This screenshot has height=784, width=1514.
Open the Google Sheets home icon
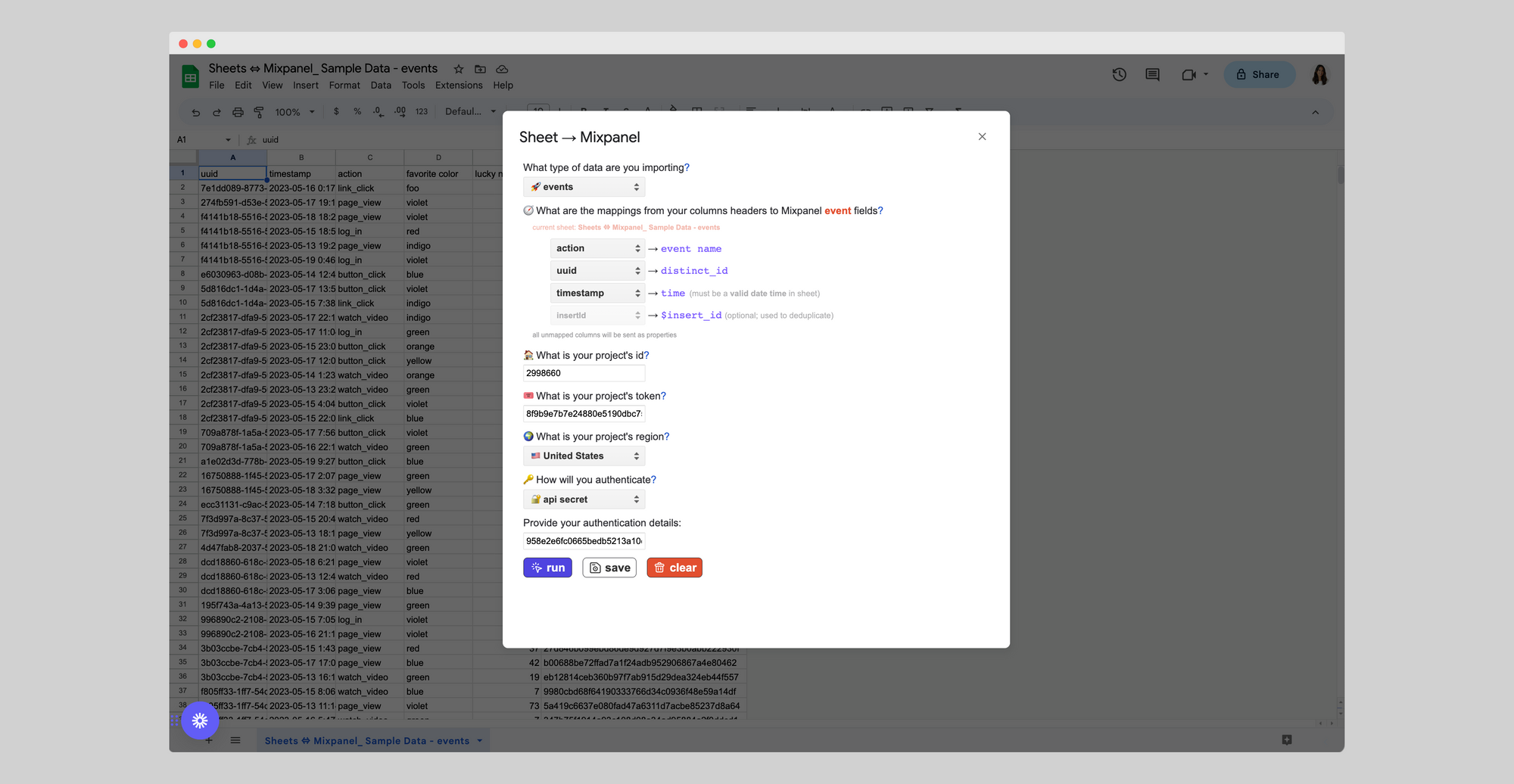190,76
